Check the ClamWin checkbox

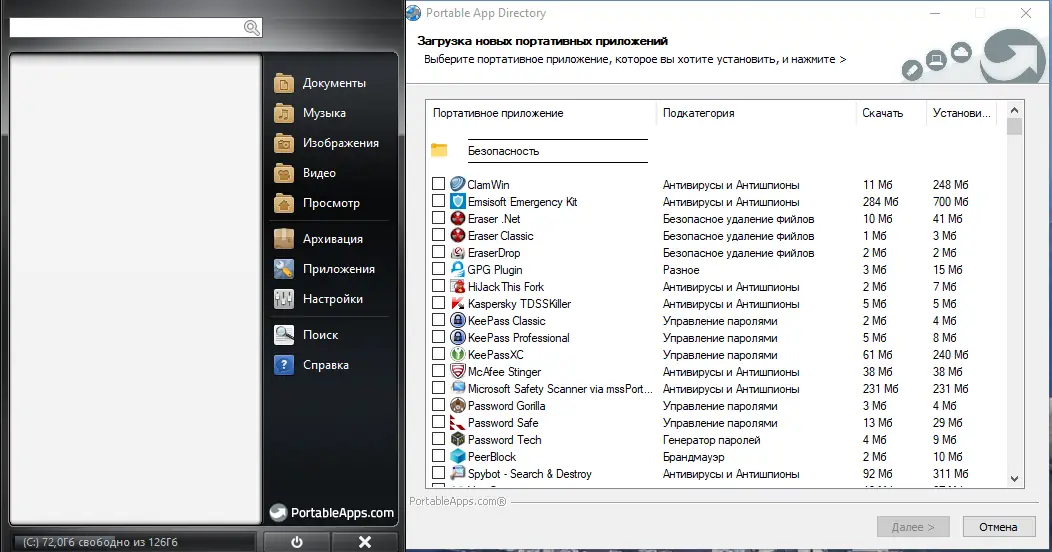pos(438,183)
